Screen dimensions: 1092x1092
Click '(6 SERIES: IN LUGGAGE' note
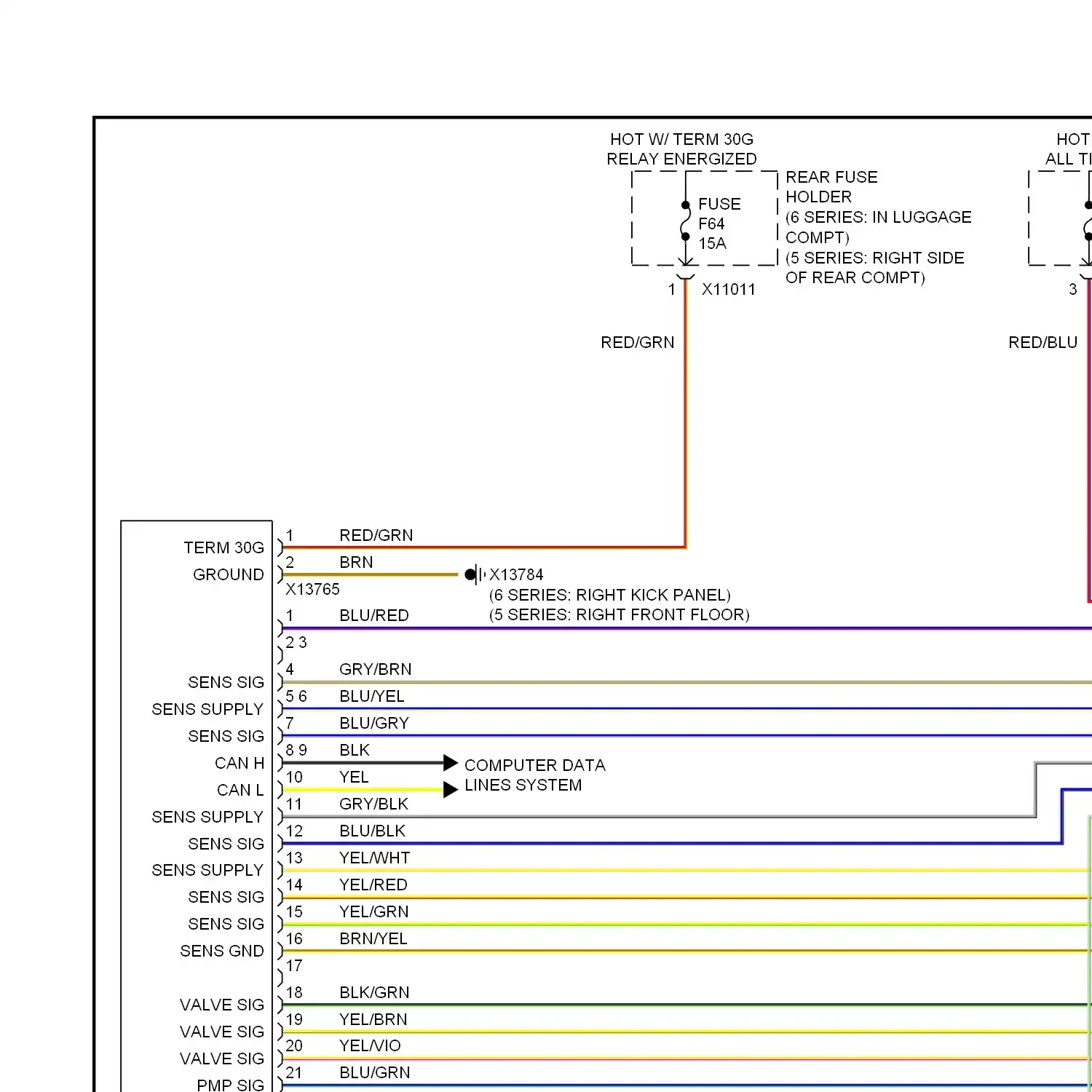click(879, 217)
